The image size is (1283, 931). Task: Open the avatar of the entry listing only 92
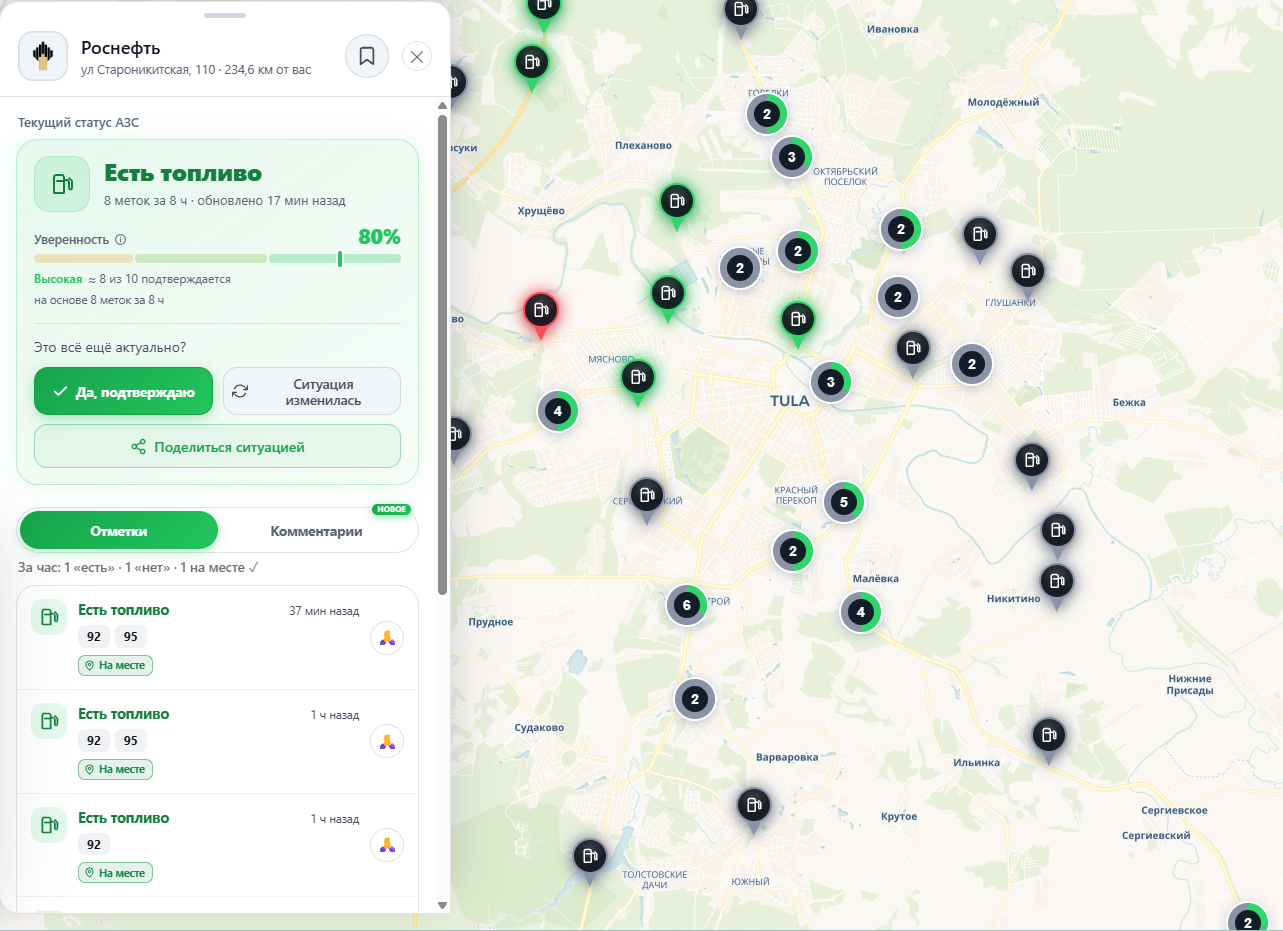pyautogui.click(x=387, y=845)
